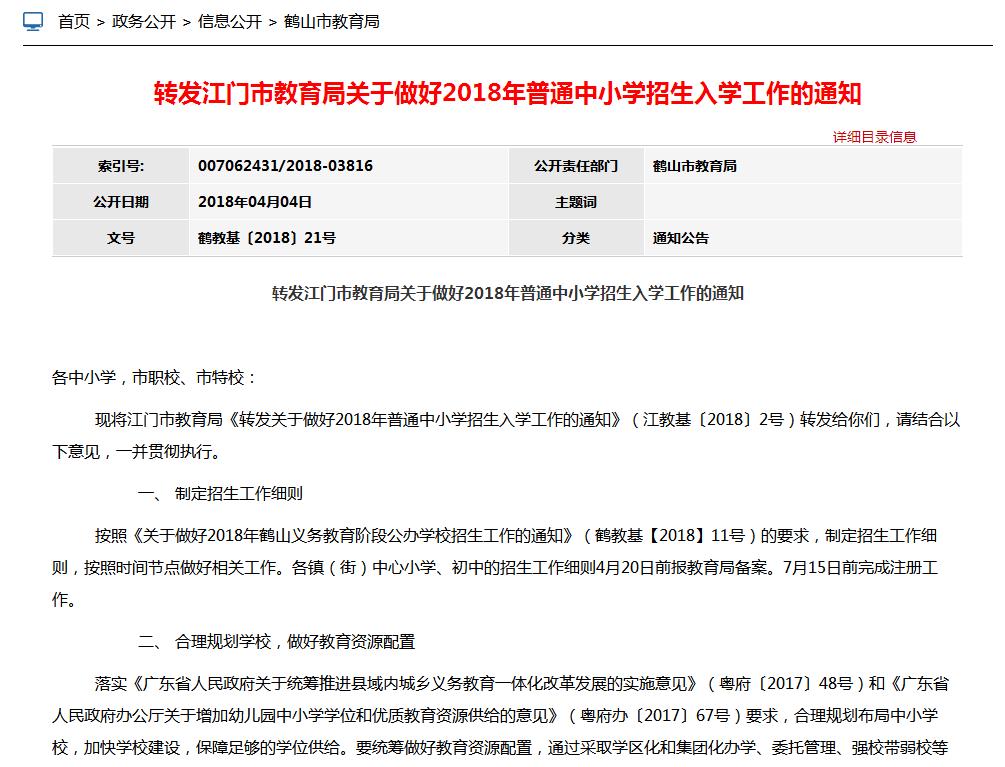This screenshot has width=1005, height=767.
Task: Open 鹤山市教育局 in the breadcrumb trail
Action: tap(332, 22)
